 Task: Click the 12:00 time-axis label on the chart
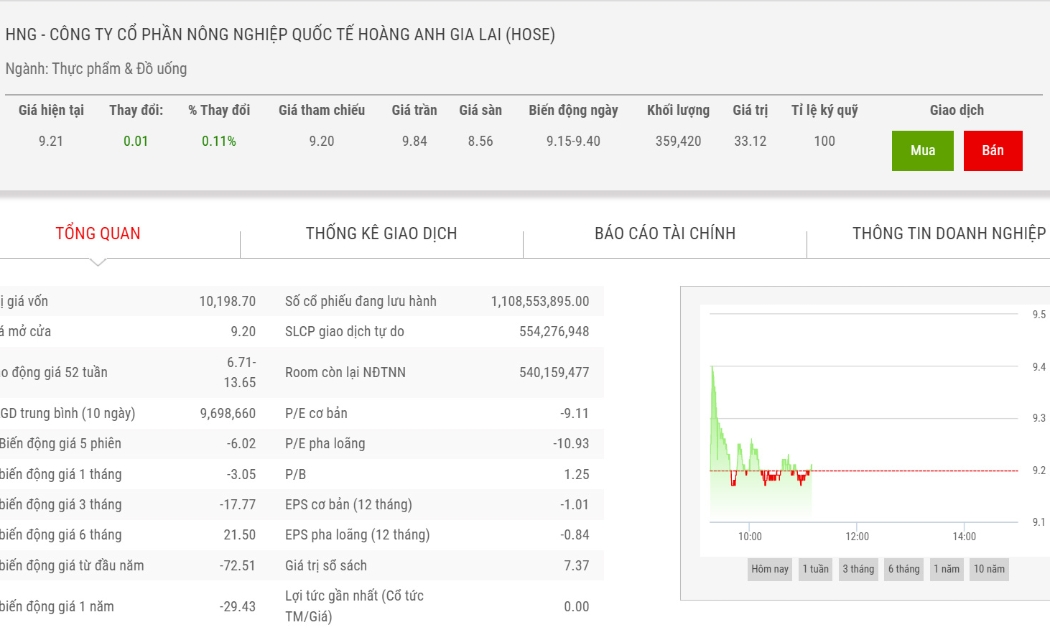pyautogui.click(x=857, y=536)
